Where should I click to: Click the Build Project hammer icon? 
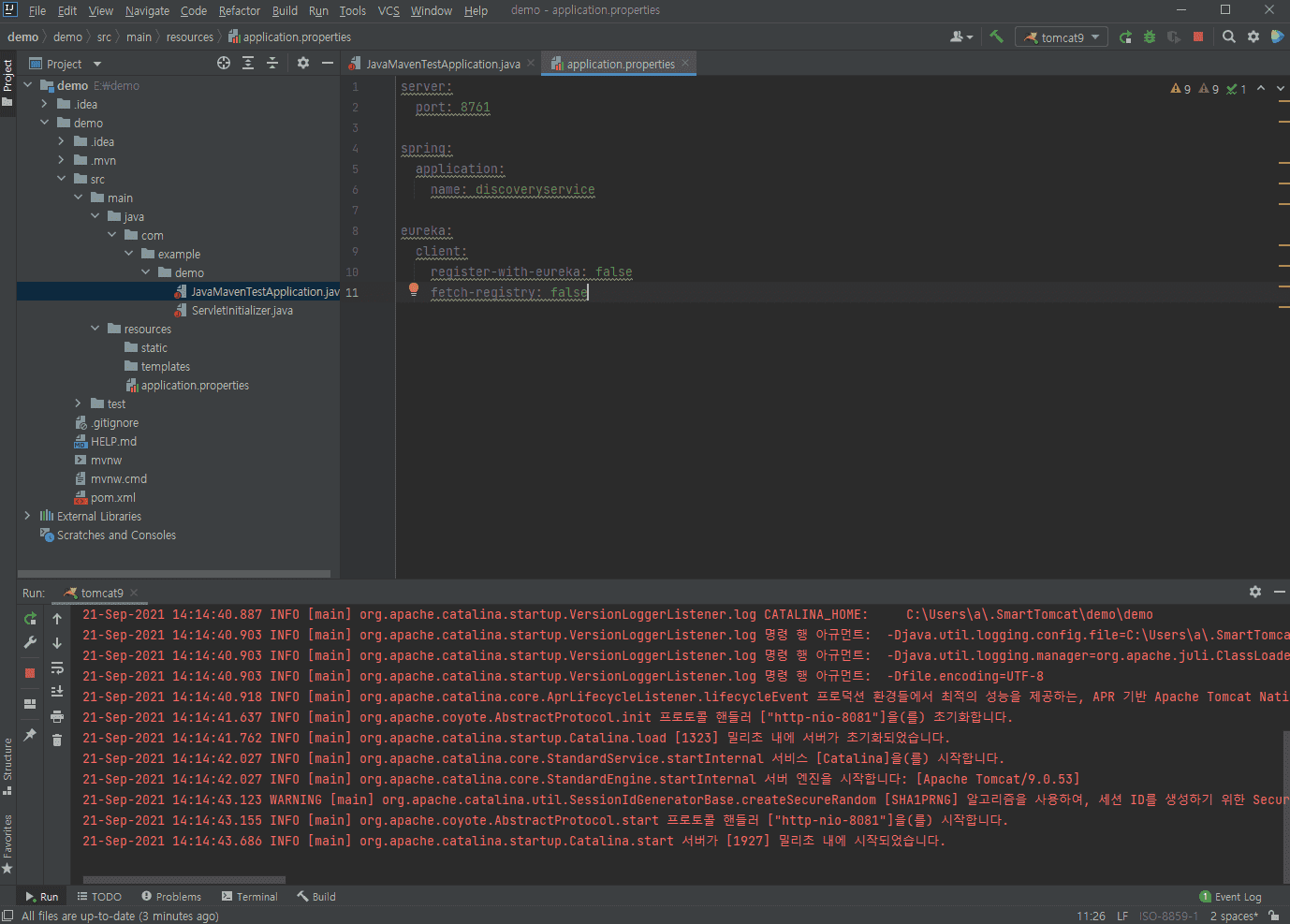coord(996,37)
